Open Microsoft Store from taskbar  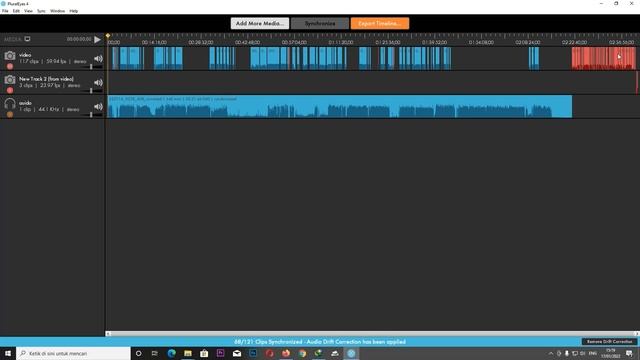click(x=204, y=353)
